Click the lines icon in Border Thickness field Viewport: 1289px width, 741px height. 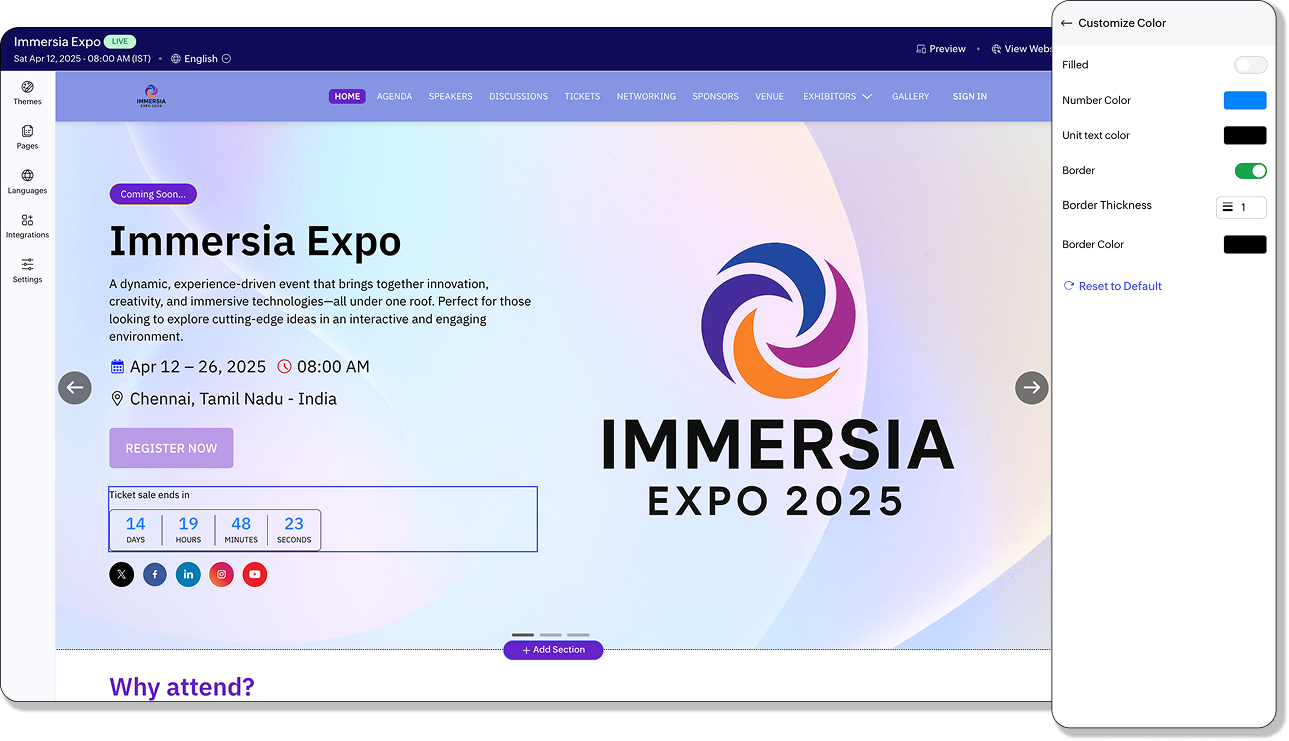click(1228, 207)
